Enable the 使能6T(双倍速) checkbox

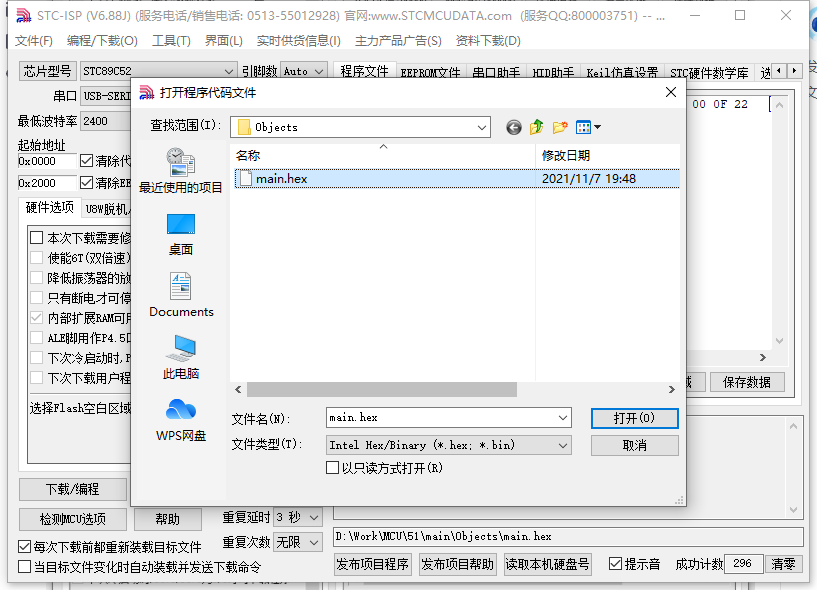pyautogui.click(x=34, y=256)
